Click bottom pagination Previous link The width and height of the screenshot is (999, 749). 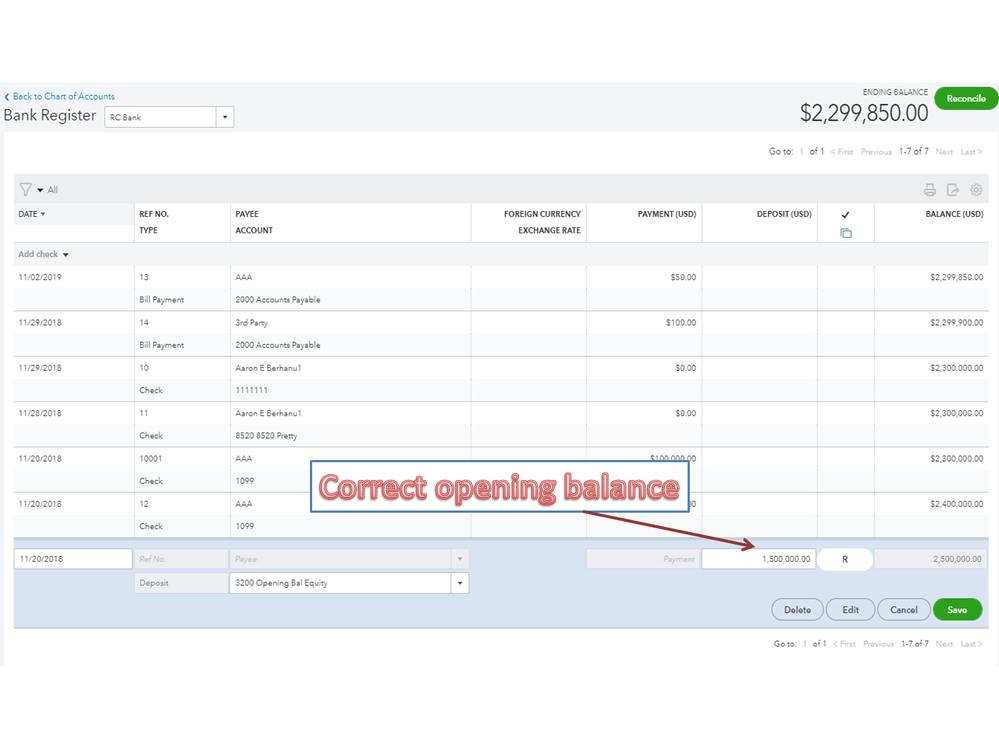879,644
